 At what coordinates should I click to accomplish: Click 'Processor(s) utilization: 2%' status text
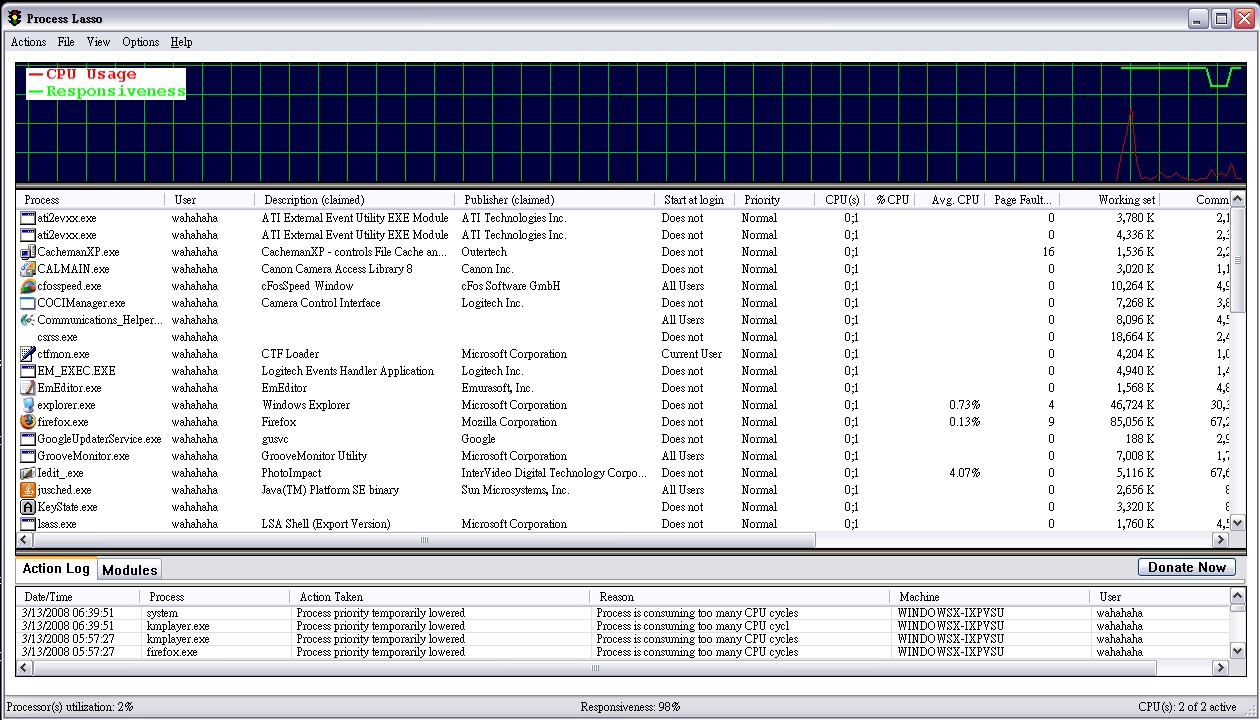click(70, 707)
